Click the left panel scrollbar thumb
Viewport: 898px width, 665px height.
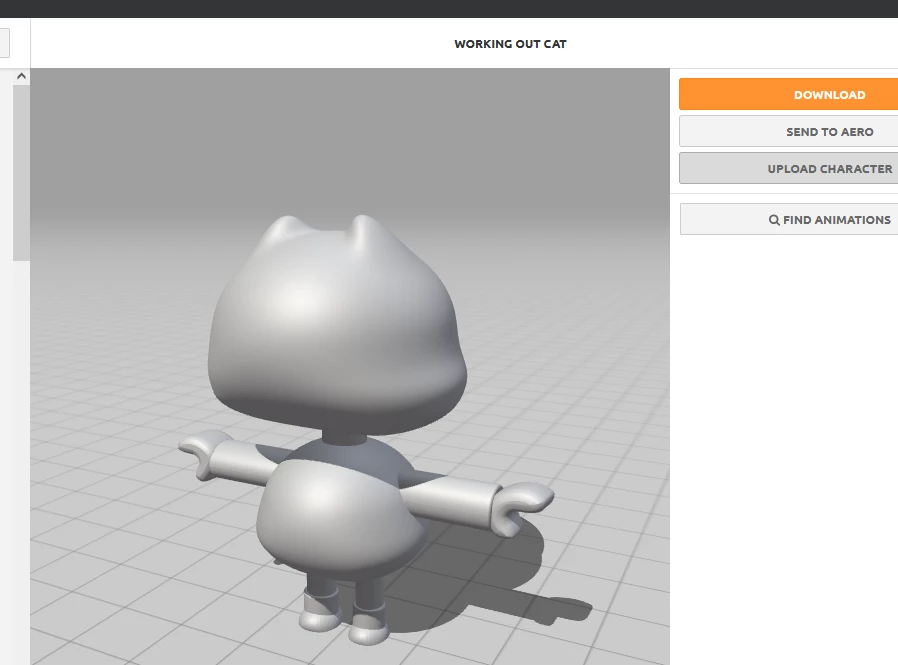click(x=21, y=172)
